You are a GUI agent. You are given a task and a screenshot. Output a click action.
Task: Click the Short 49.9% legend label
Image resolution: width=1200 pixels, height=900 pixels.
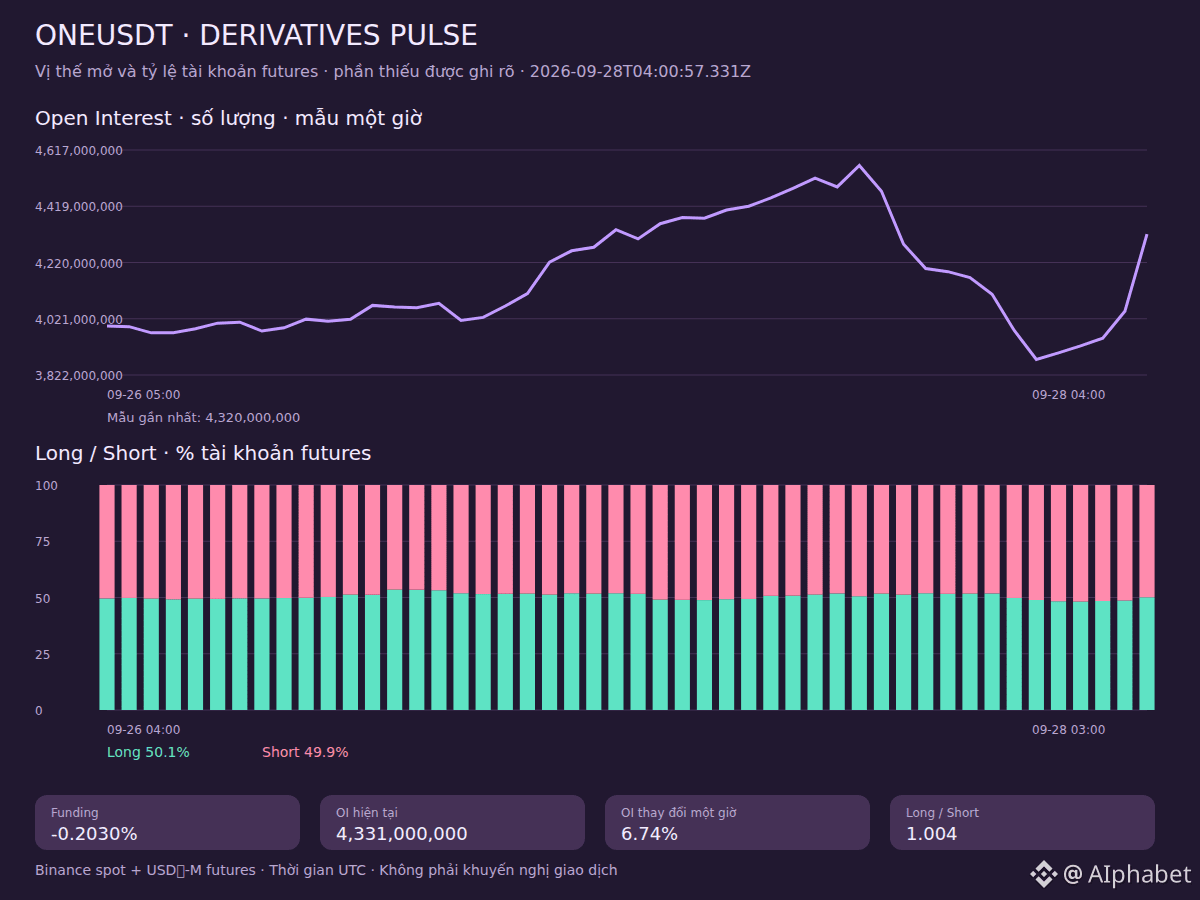[x=305, y=752]
